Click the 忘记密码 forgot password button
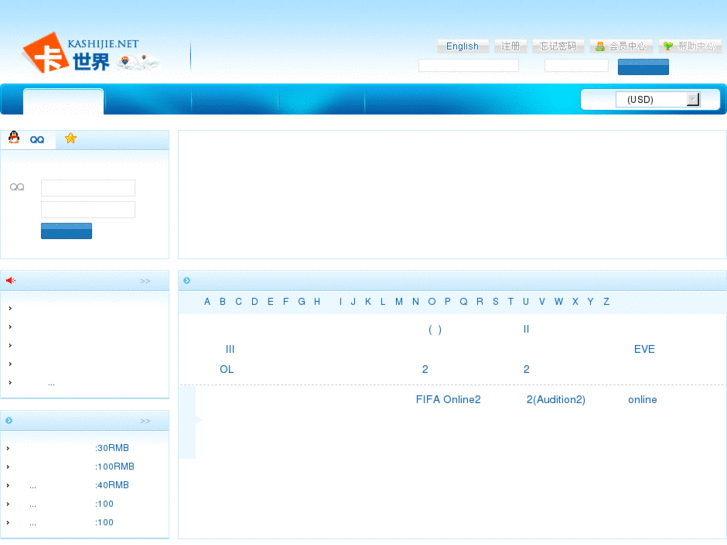This screenshot has height=545, width=727. [558, 46]
